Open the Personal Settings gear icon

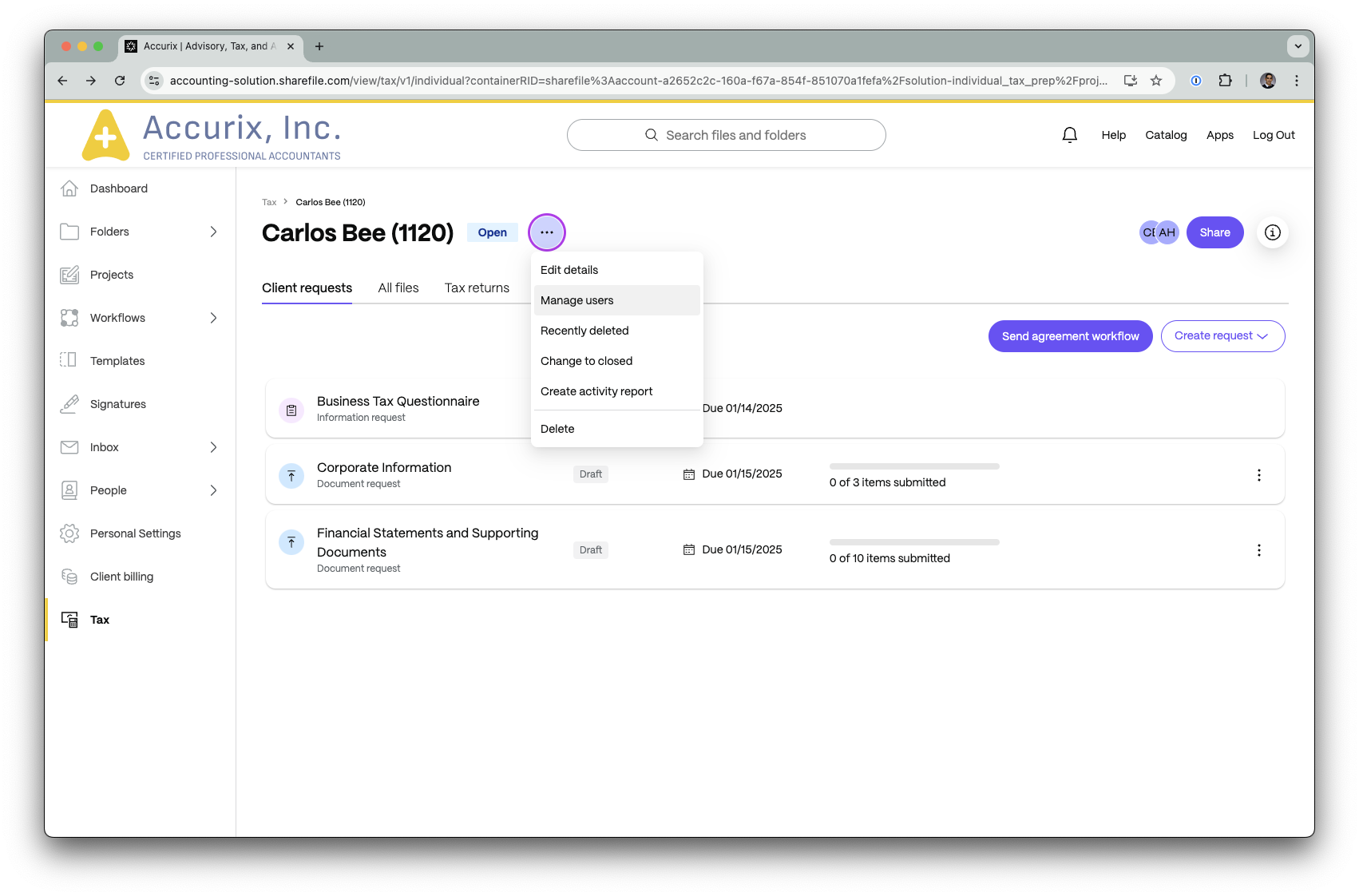(x=69, y=533)
